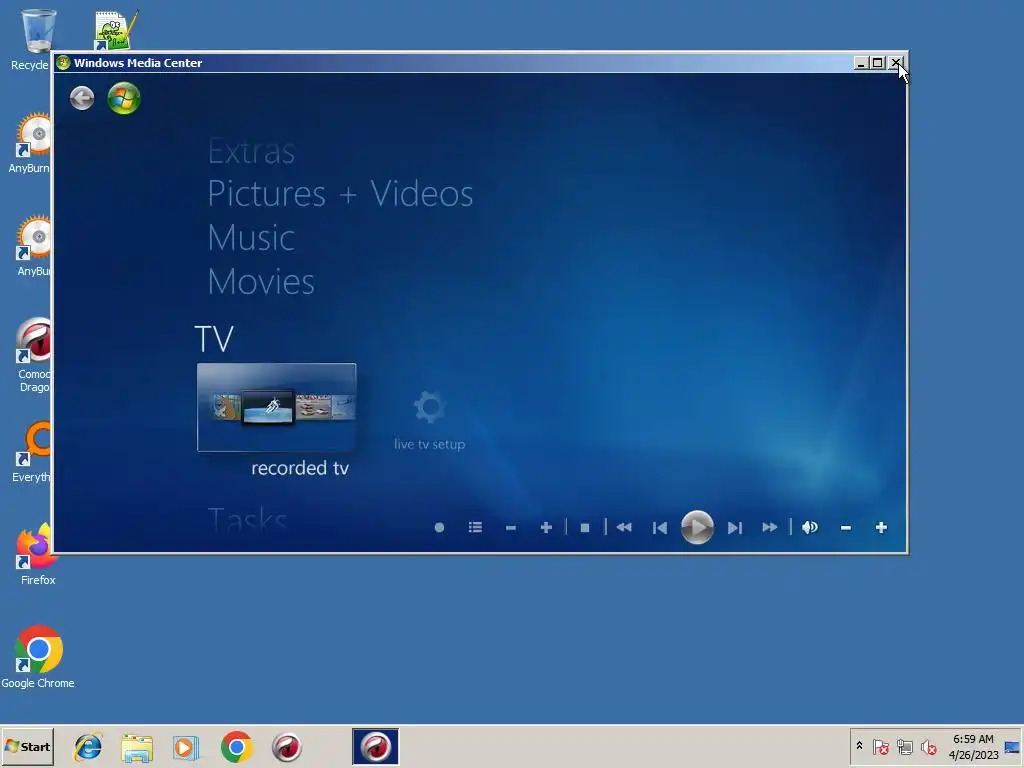The image size is (1024, 768).
Task: Mute audio with speaker icon
Action: tap(810, 527)
